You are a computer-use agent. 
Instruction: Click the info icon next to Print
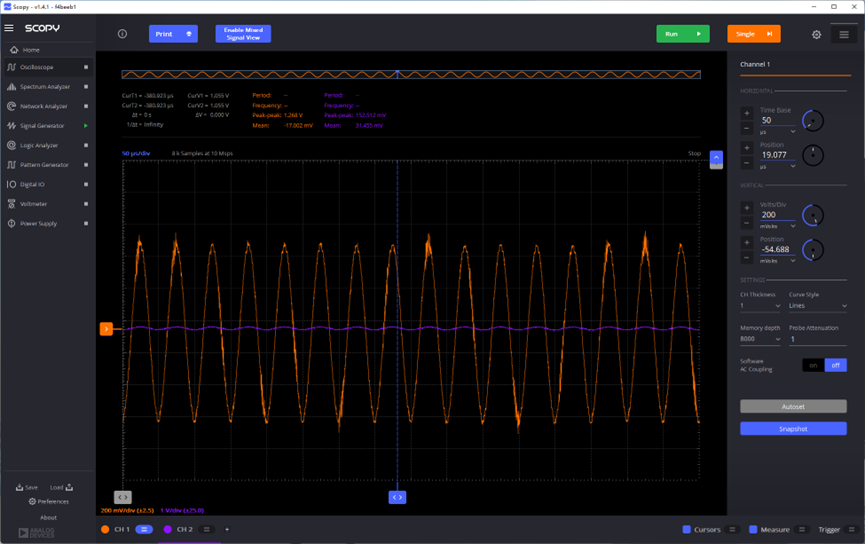pyautogui.click(x=122, y=34)
